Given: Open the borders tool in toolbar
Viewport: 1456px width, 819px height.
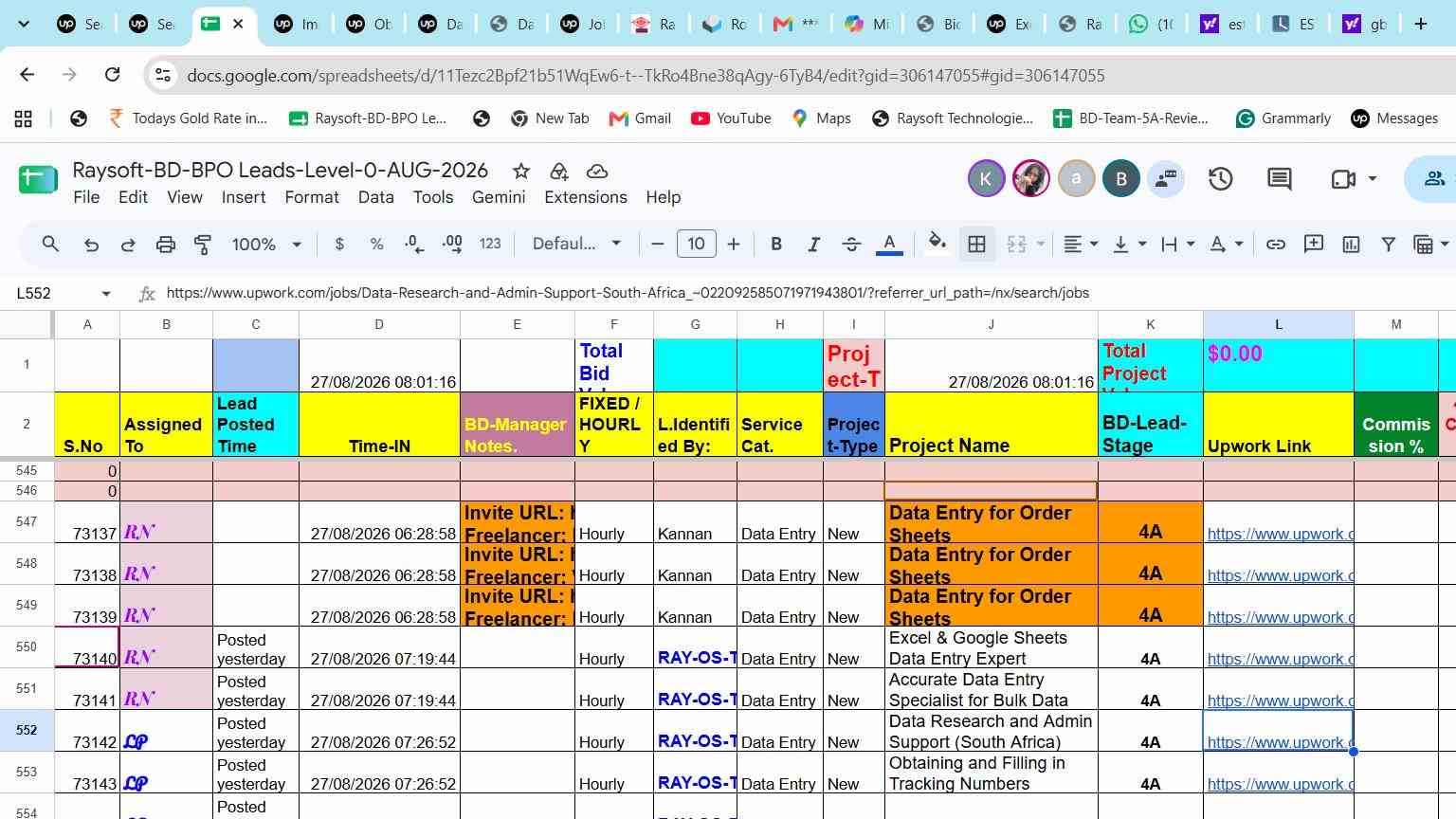Looking at the screenshot, I should (976, 245).
